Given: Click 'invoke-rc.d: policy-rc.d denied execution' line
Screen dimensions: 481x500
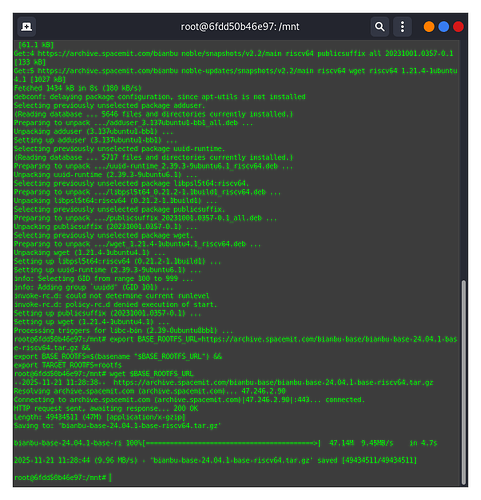Looking at the screenshot, I should (x=115, y=304).
